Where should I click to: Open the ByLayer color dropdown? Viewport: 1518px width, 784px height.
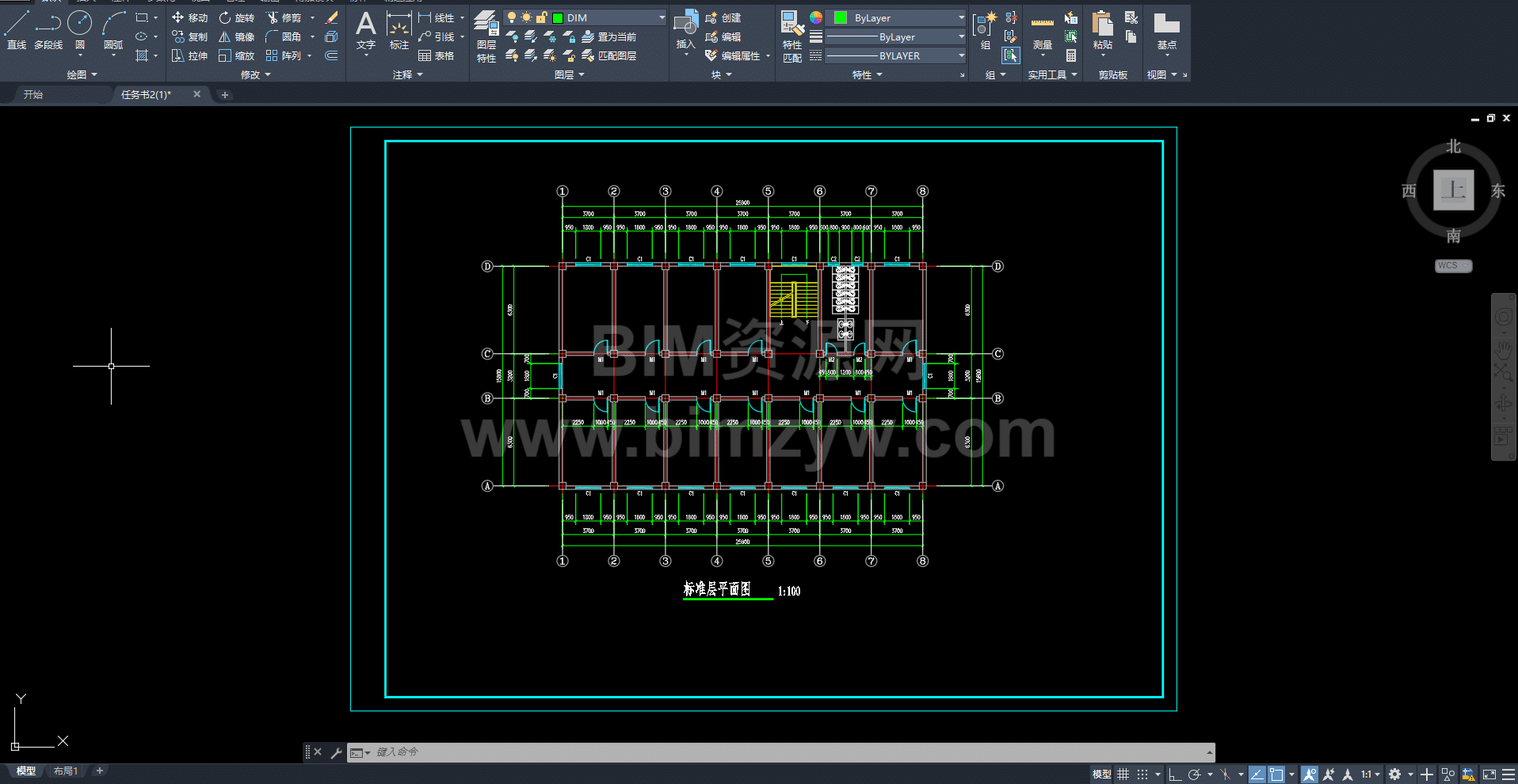point(961,17)
